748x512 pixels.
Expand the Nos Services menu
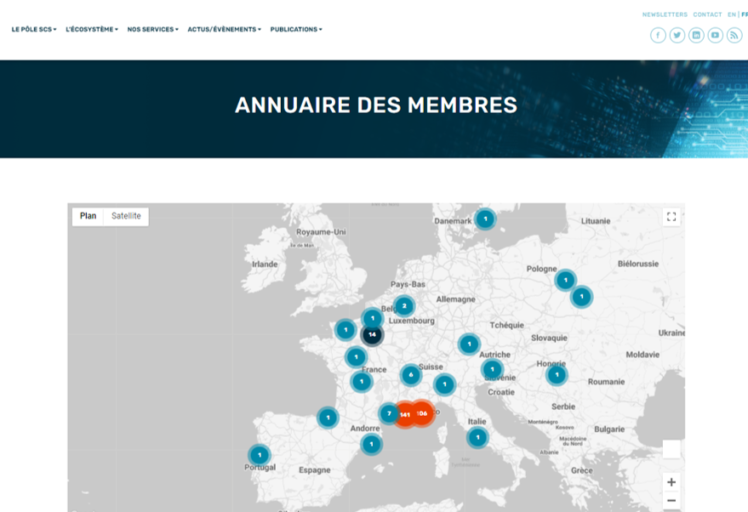(153, 29)
